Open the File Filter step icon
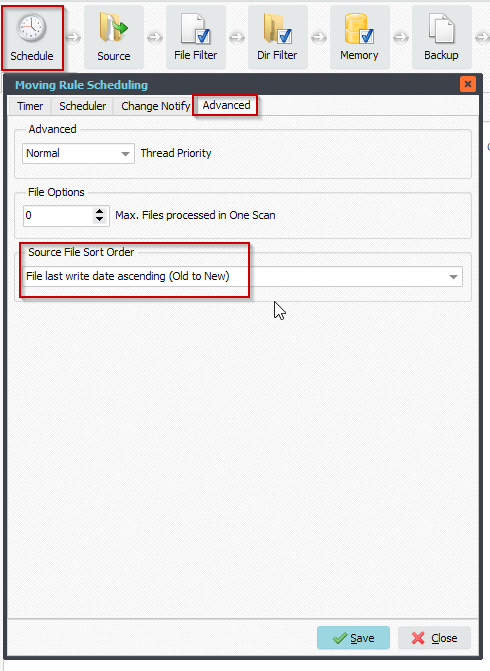490x671 pixels. pos(196,28)
